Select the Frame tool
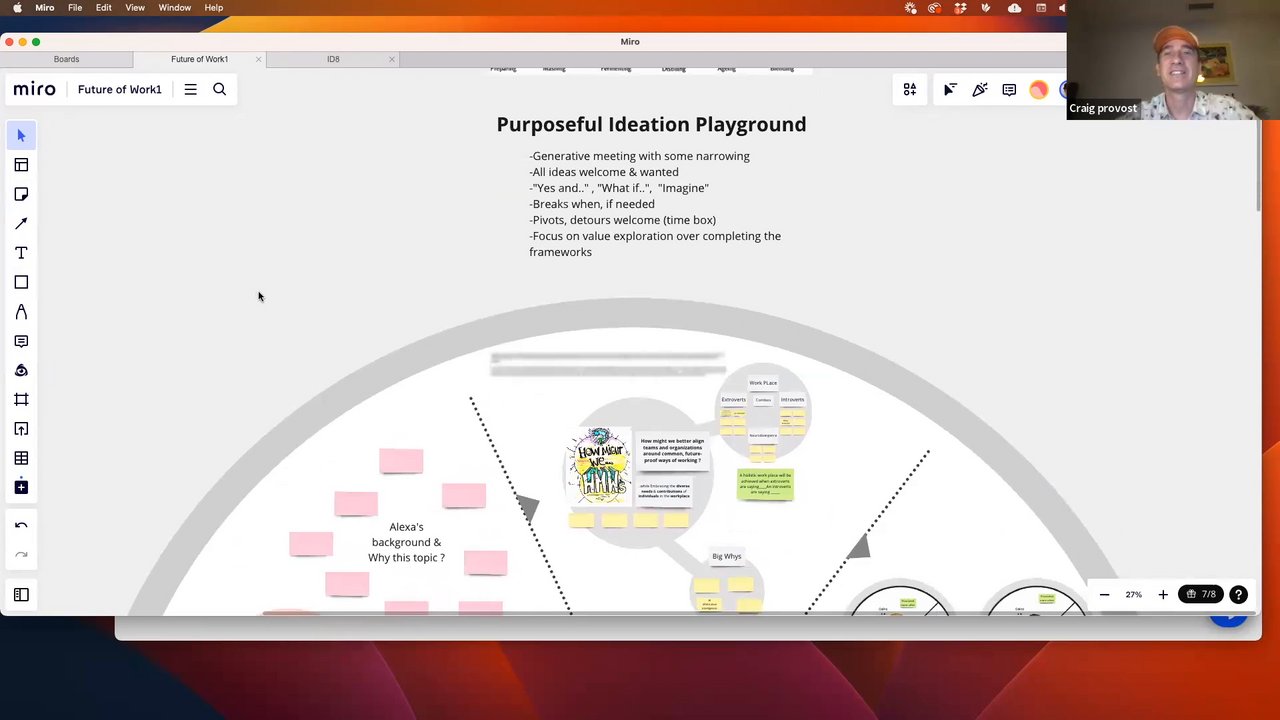Viewport: 1280px width, 720px height. tap(21, 399)
